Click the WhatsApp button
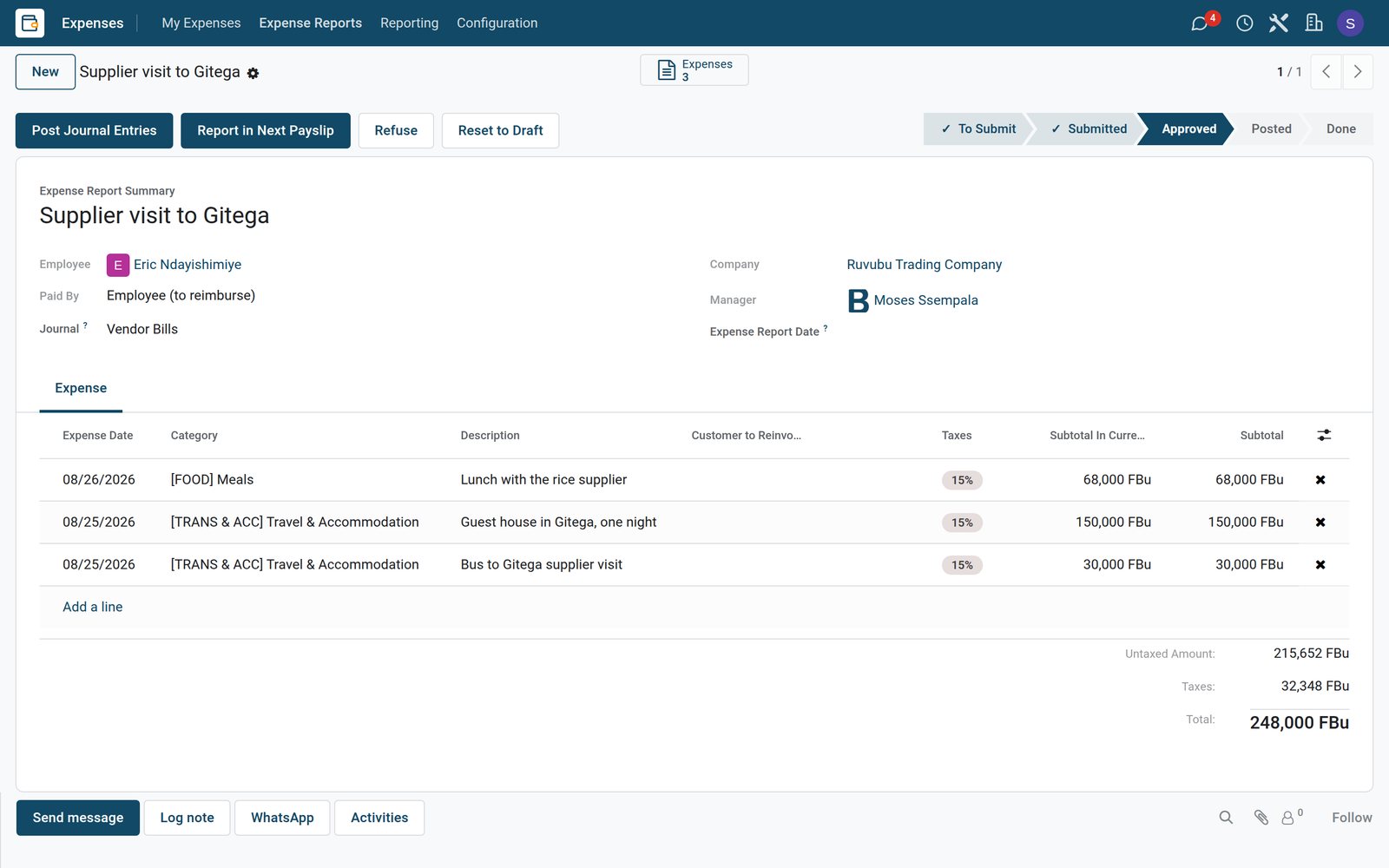Image resolution: width=1389 pixels, height=868 pixels. 282,818
